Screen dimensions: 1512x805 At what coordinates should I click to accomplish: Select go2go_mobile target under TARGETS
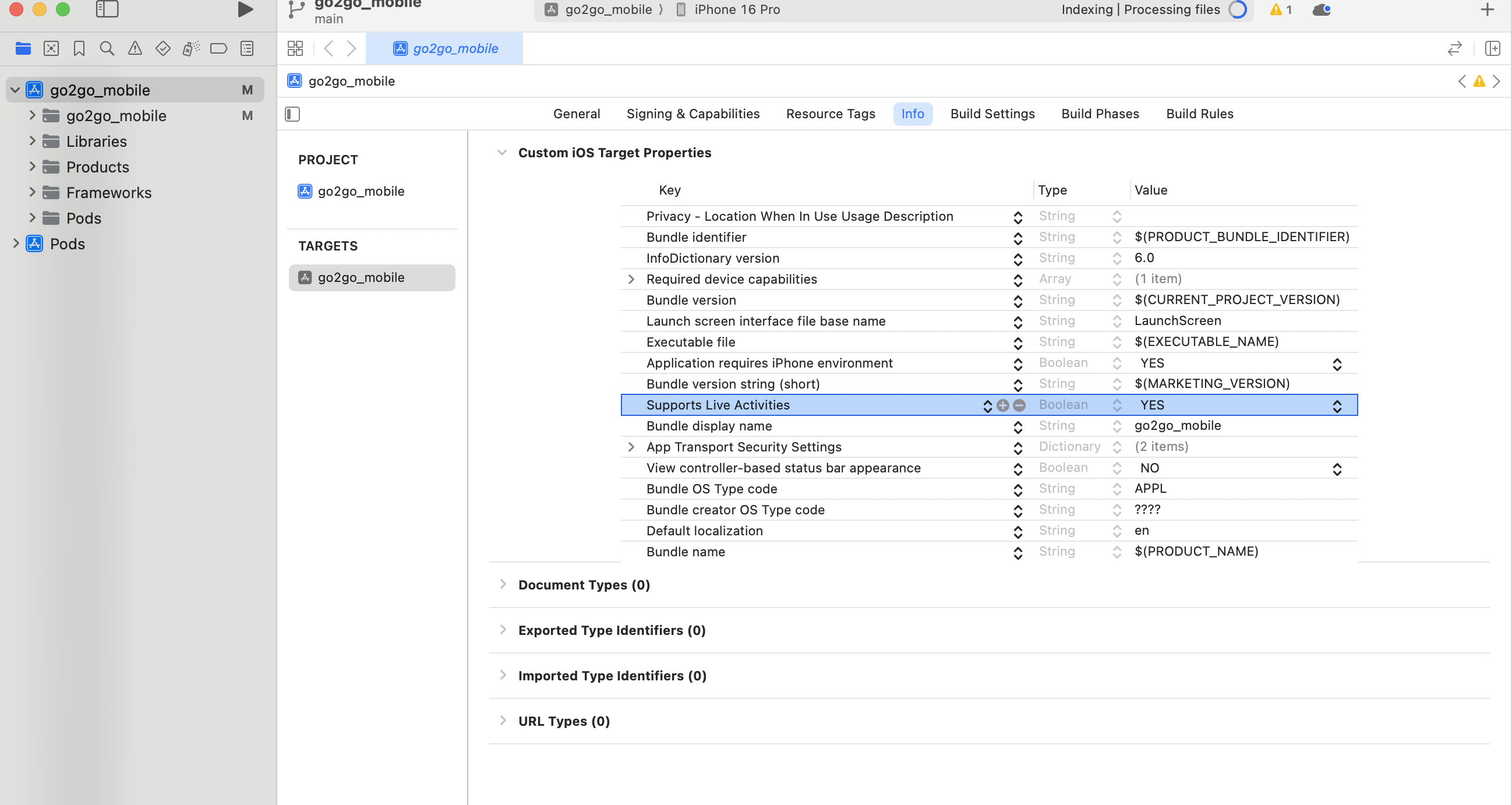tap(372, 278)
